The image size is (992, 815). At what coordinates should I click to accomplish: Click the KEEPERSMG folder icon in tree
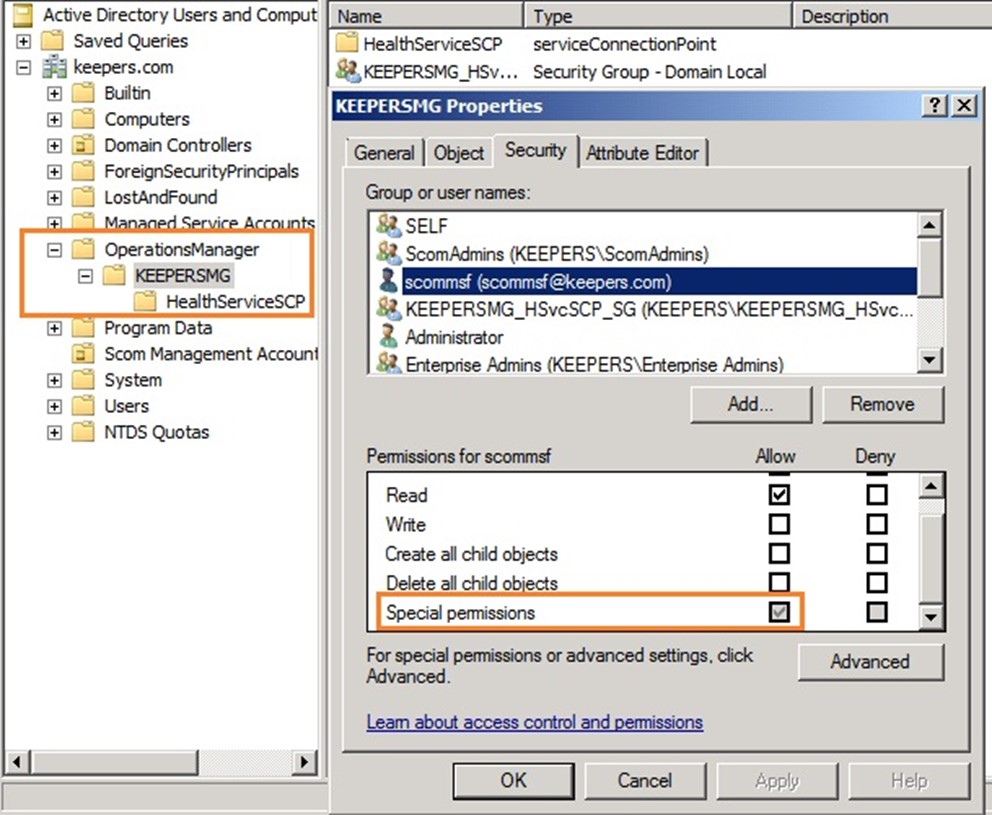coord(115,275)
